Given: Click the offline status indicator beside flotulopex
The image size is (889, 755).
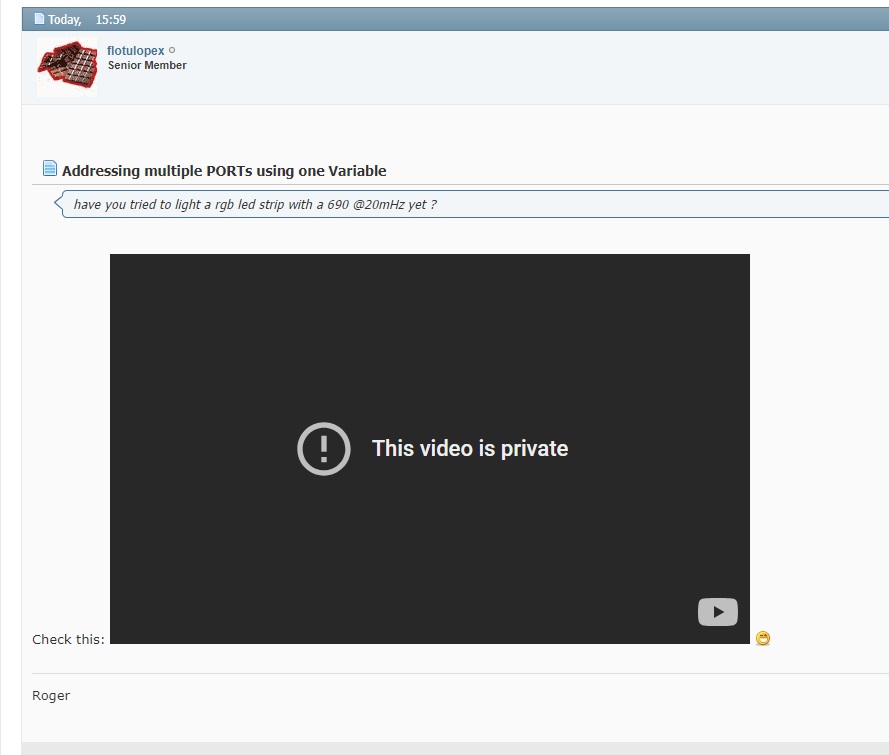Looking at the screenshot, I should point(172,50).
